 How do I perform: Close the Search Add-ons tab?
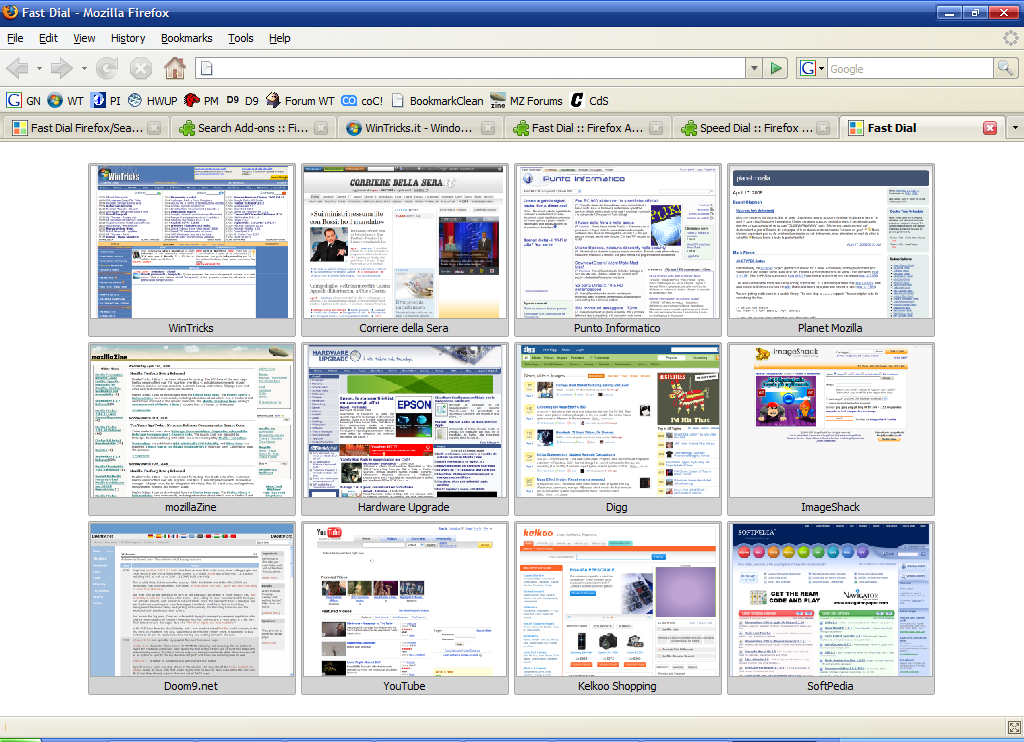[321, 128]
